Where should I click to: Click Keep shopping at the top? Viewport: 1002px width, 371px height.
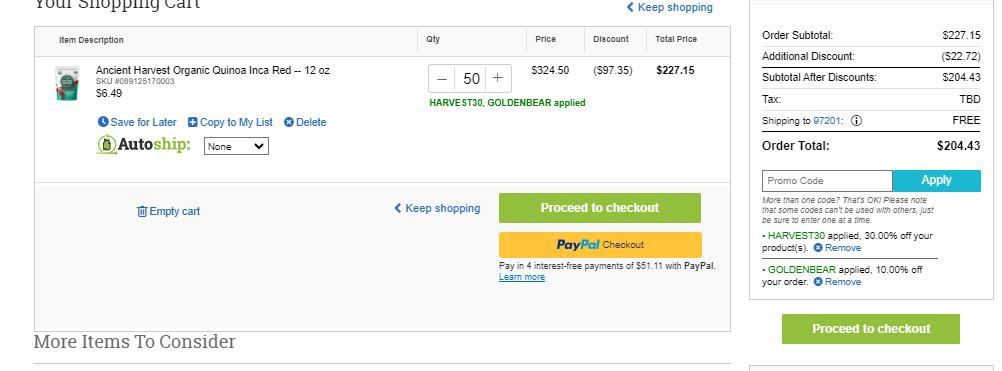[669, 8]
